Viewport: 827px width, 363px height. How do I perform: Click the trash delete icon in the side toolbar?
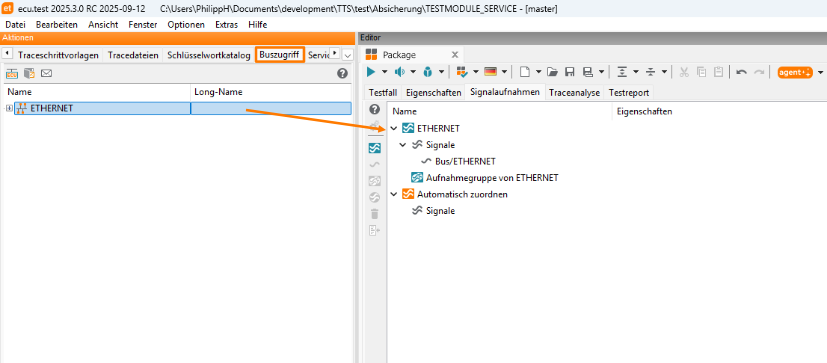coord(374,214)
